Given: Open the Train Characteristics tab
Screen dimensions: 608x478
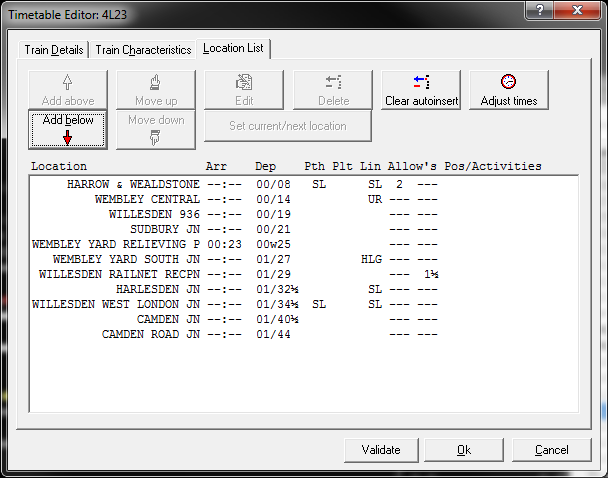Looking at the screenshot, I should 143,50.
